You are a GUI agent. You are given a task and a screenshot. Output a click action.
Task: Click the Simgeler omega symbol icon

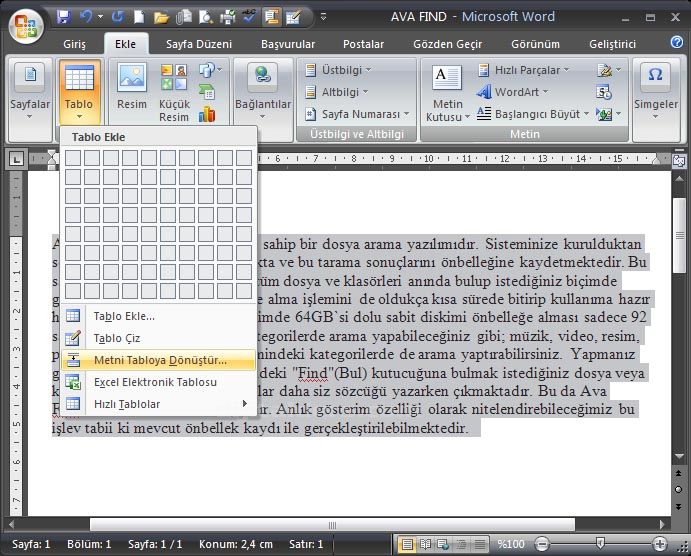[655, 75]
